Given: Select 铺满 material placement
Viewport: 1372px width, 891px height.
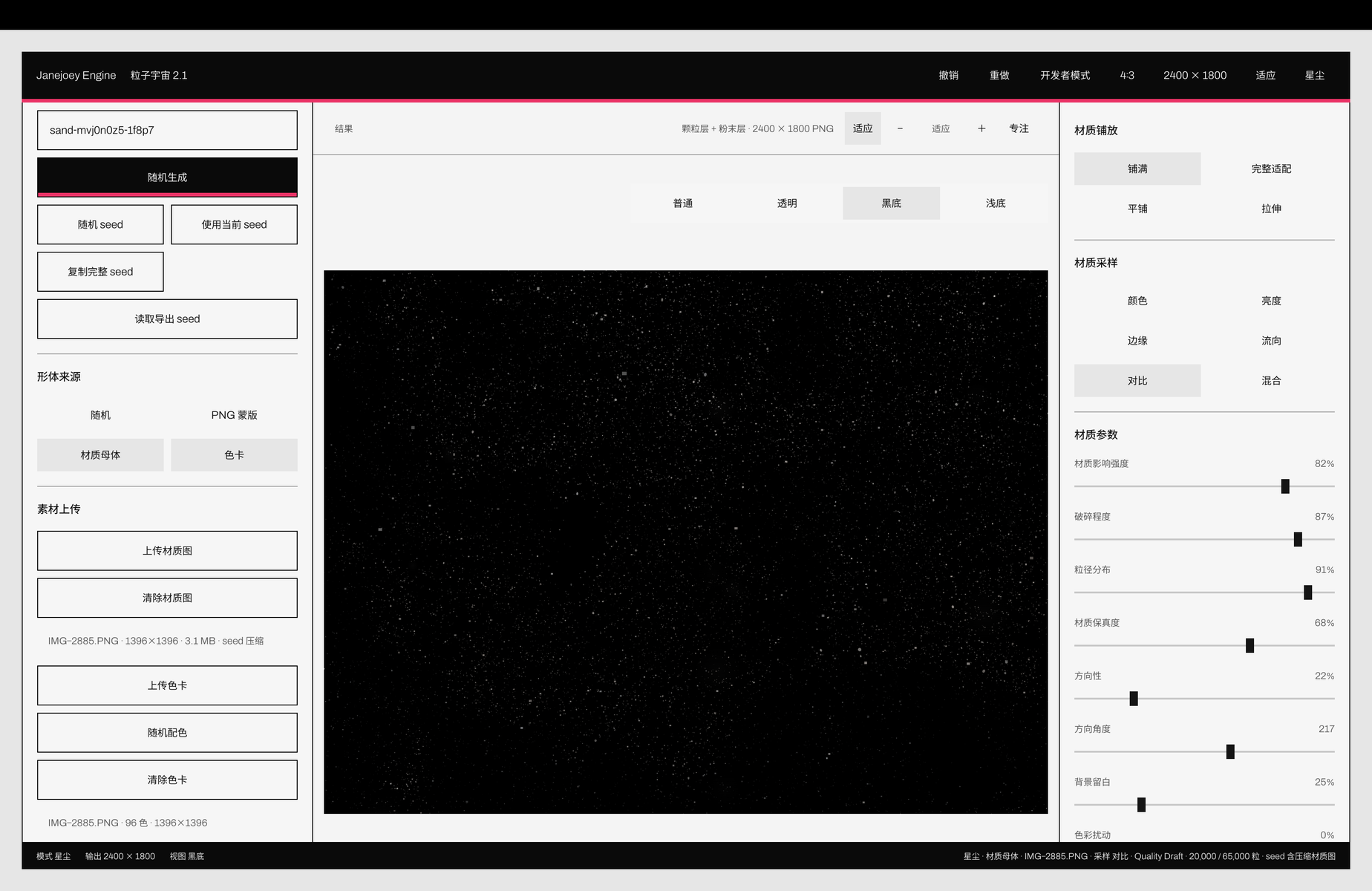Looking at the screenshot, I should point(1137,169).
